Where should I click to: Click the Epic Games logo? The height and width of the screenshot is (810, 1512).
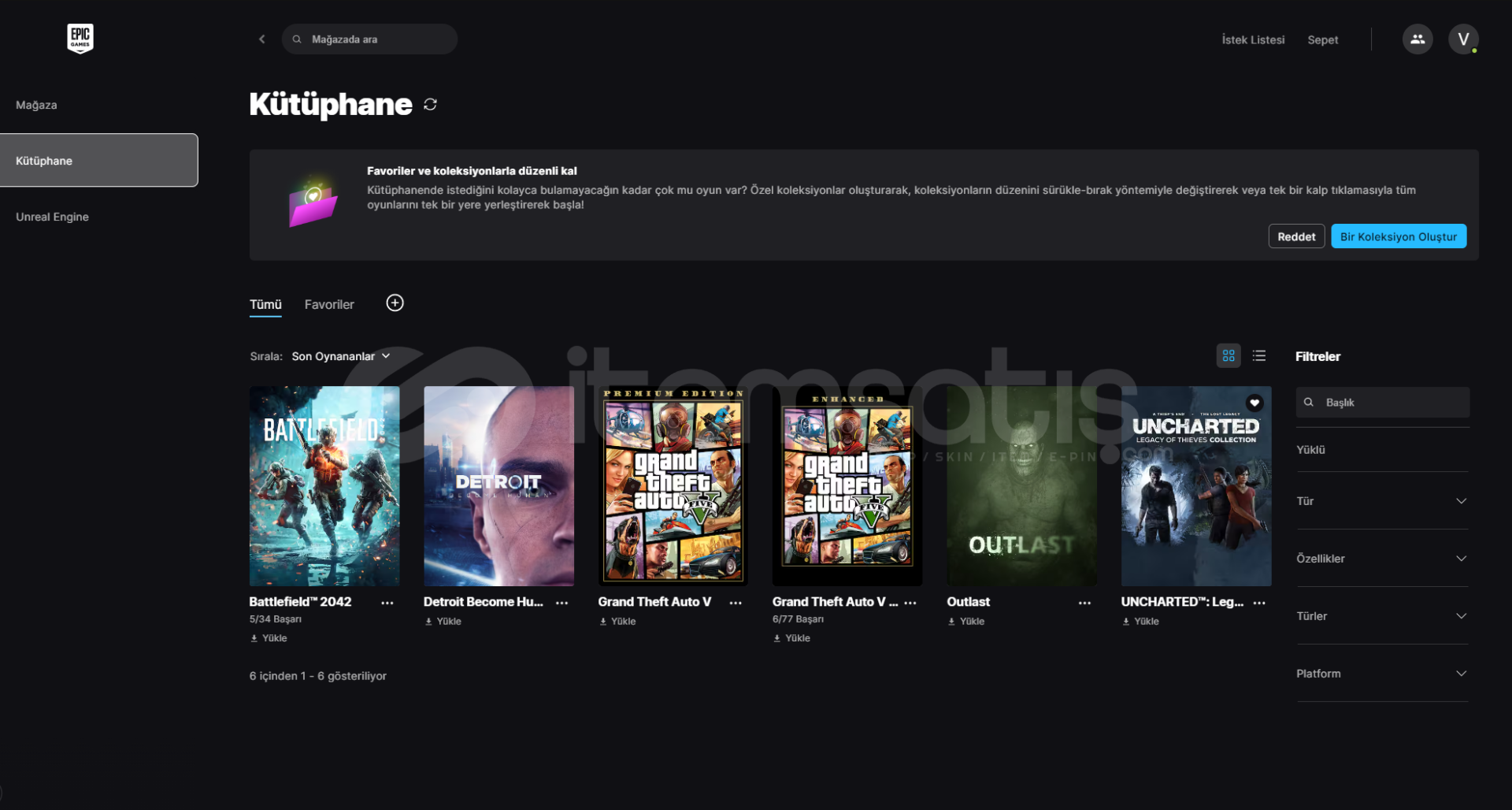80,39
